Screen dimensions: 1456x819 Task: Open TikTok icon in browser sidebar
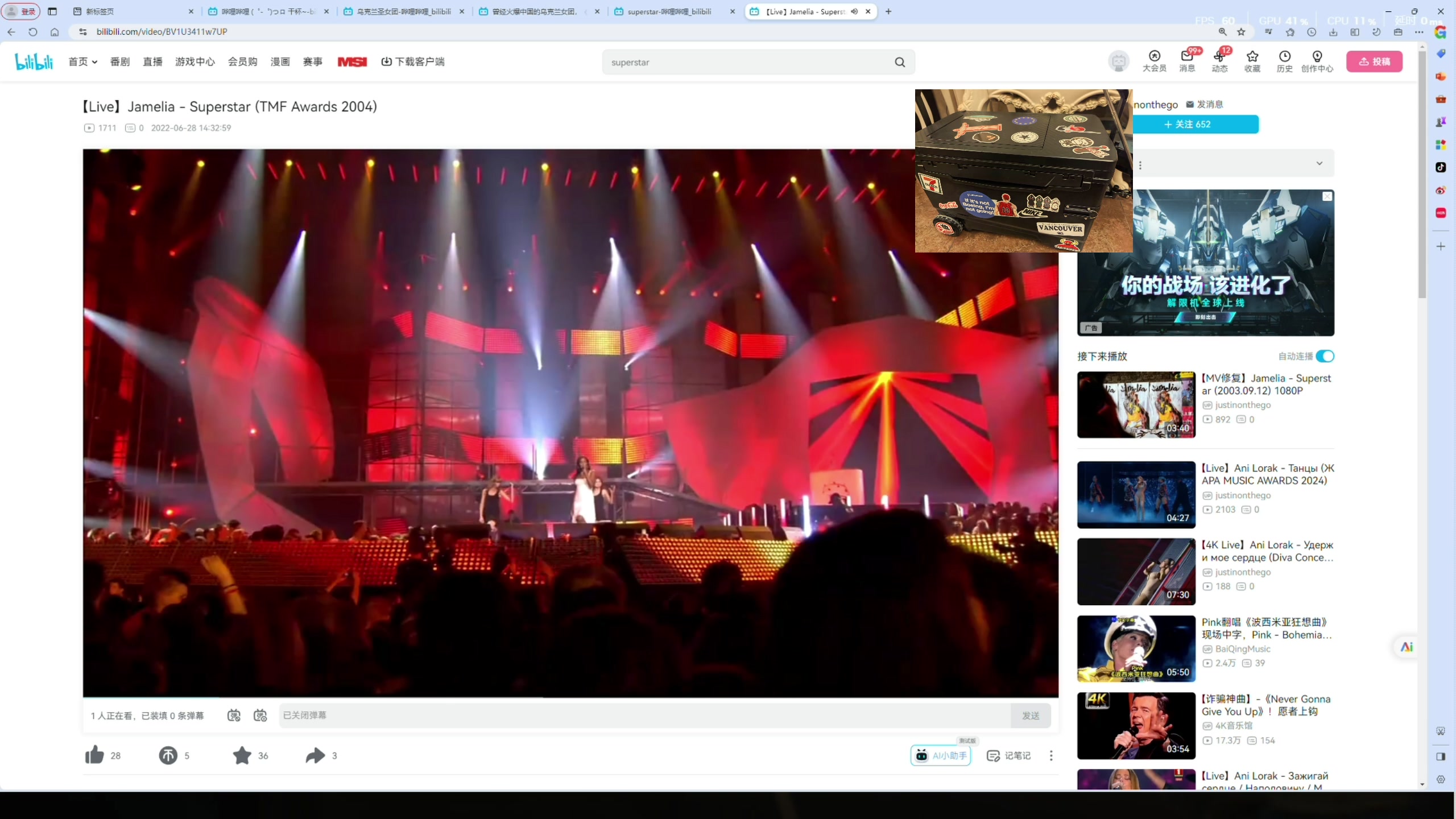click(1440, 167)
